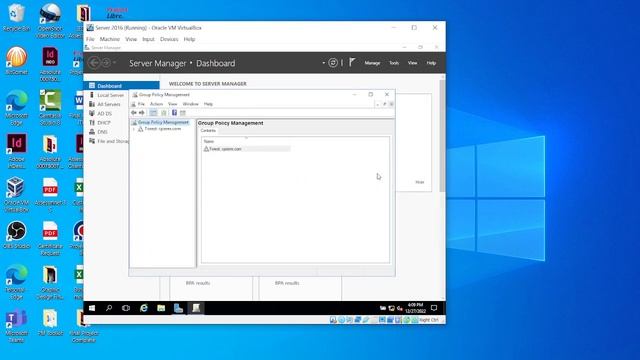Open the right BPA results link
Screen dimensions: 640x360
click(x=287, y=283)
